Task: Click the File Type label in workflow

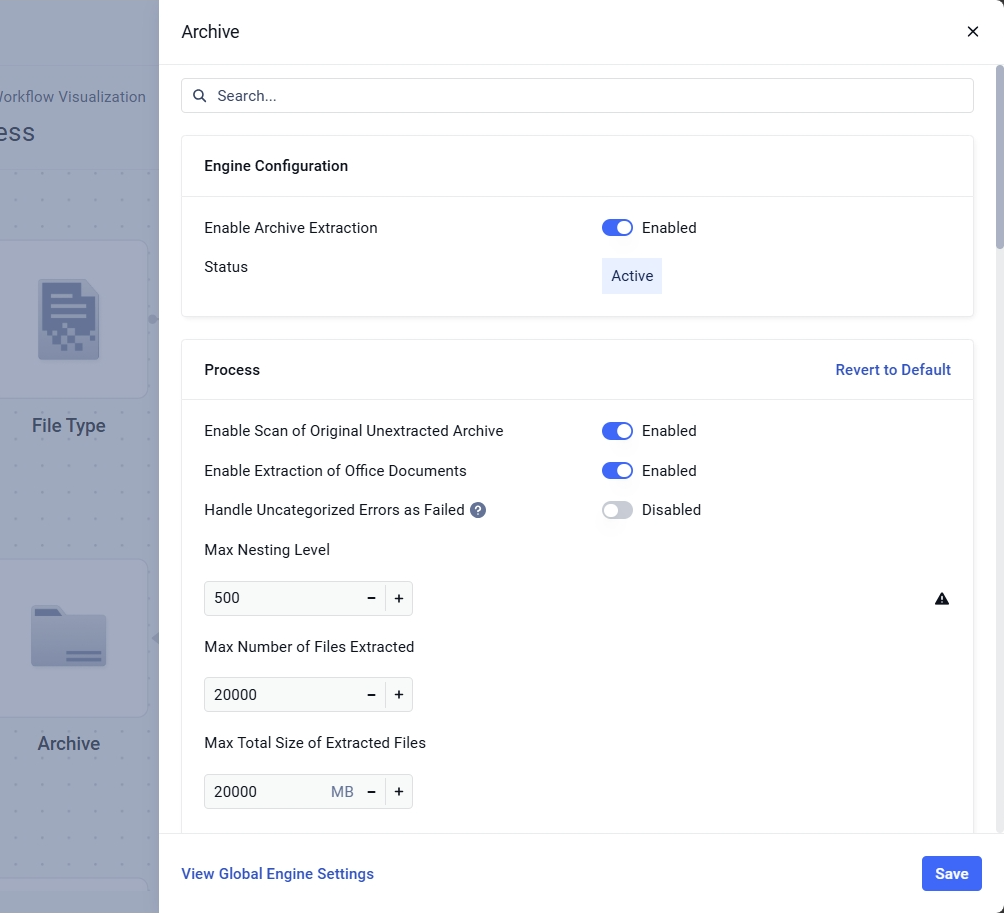Action: 69,425
